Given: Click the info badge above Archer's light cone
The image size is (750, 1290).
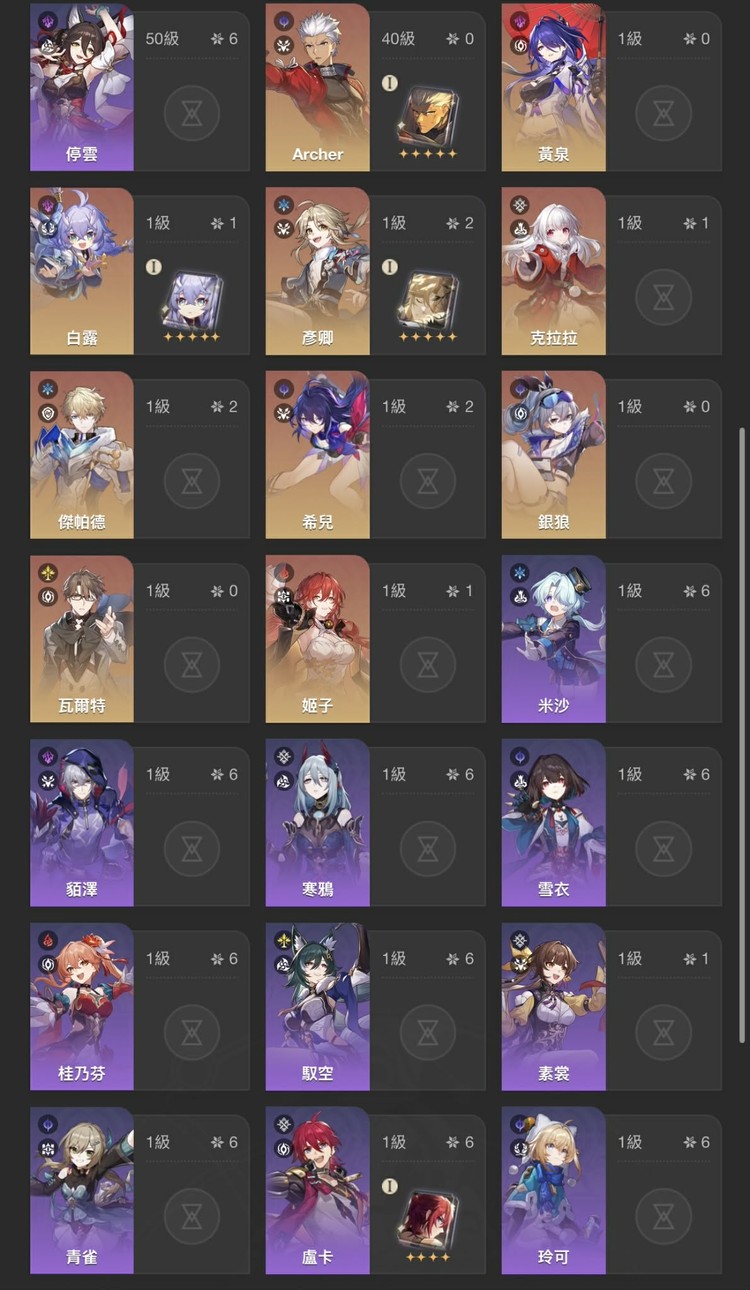Looking at the screenshot, I should click(390, 83).
